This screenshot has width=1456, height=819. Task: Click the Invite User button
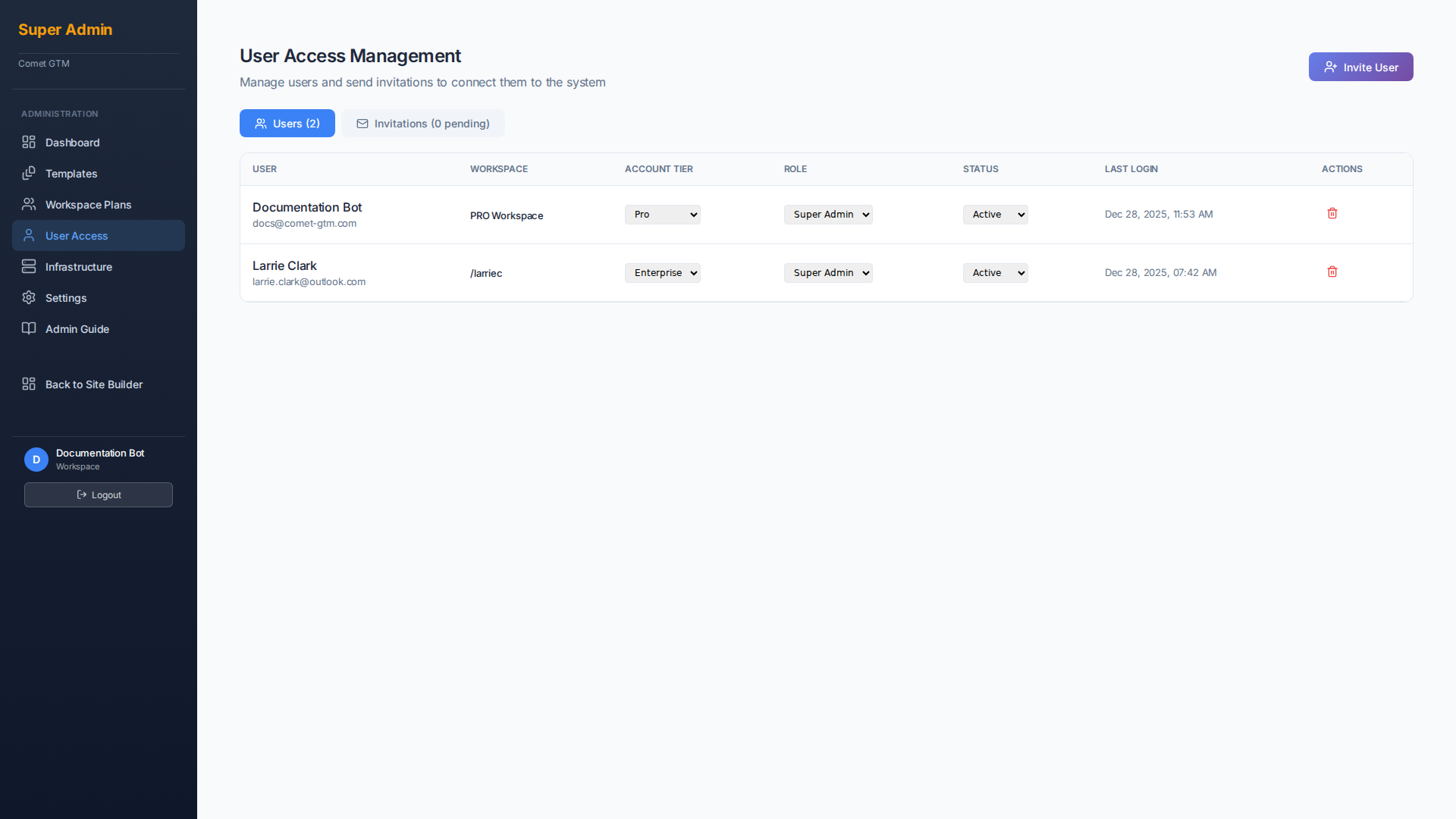tap(1360, 67)
